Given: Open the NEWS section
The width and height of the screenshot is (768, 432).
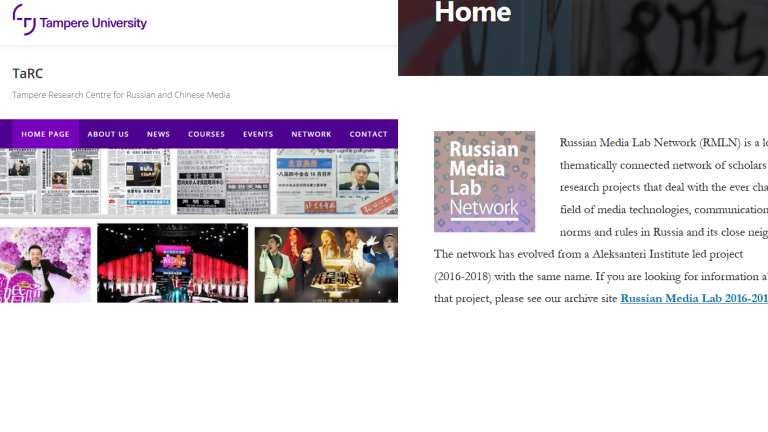Looking at the screenshot, I should 158,134.
